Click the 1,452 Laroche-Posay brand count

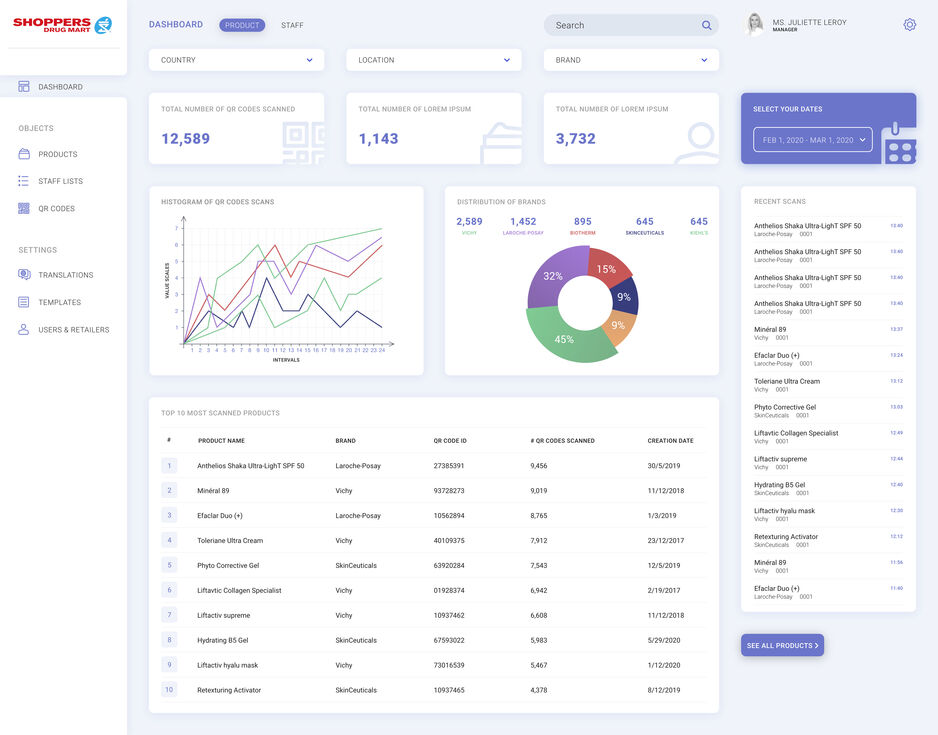tap(523, 221)
